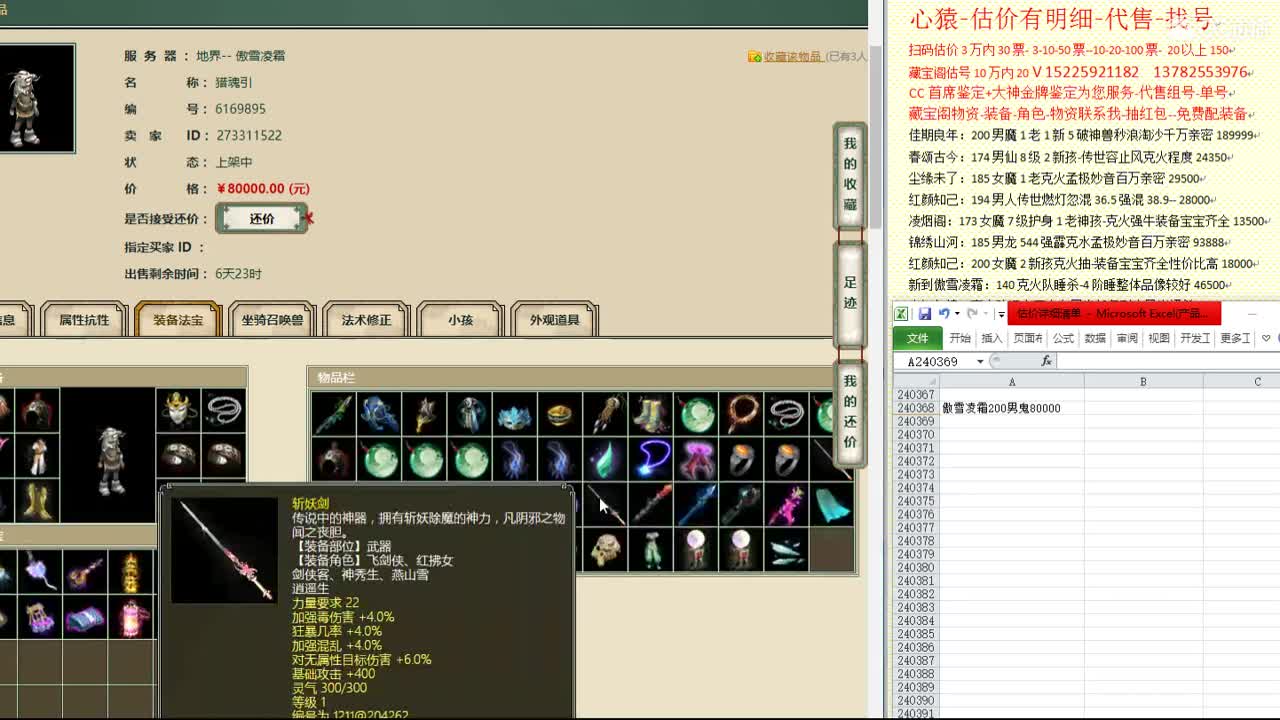Open the 我的收藏 side panel

(849, 175)
